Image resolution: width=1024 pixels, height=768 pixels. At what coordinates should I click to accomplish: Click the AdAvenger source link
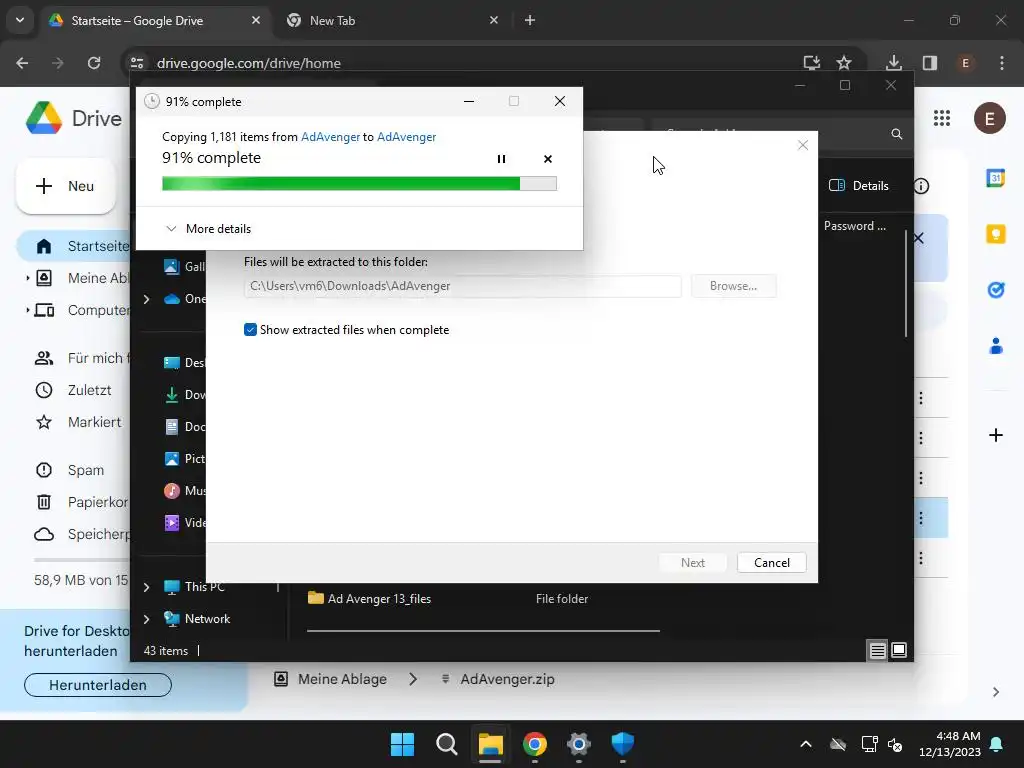click(x=330, y=136)
